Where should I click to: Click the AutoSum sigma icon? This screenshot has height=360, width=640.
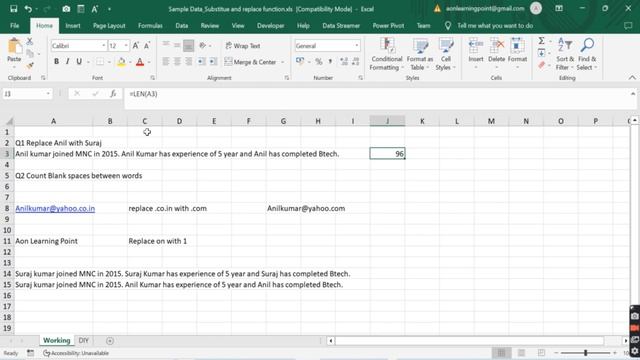[541, 41]
